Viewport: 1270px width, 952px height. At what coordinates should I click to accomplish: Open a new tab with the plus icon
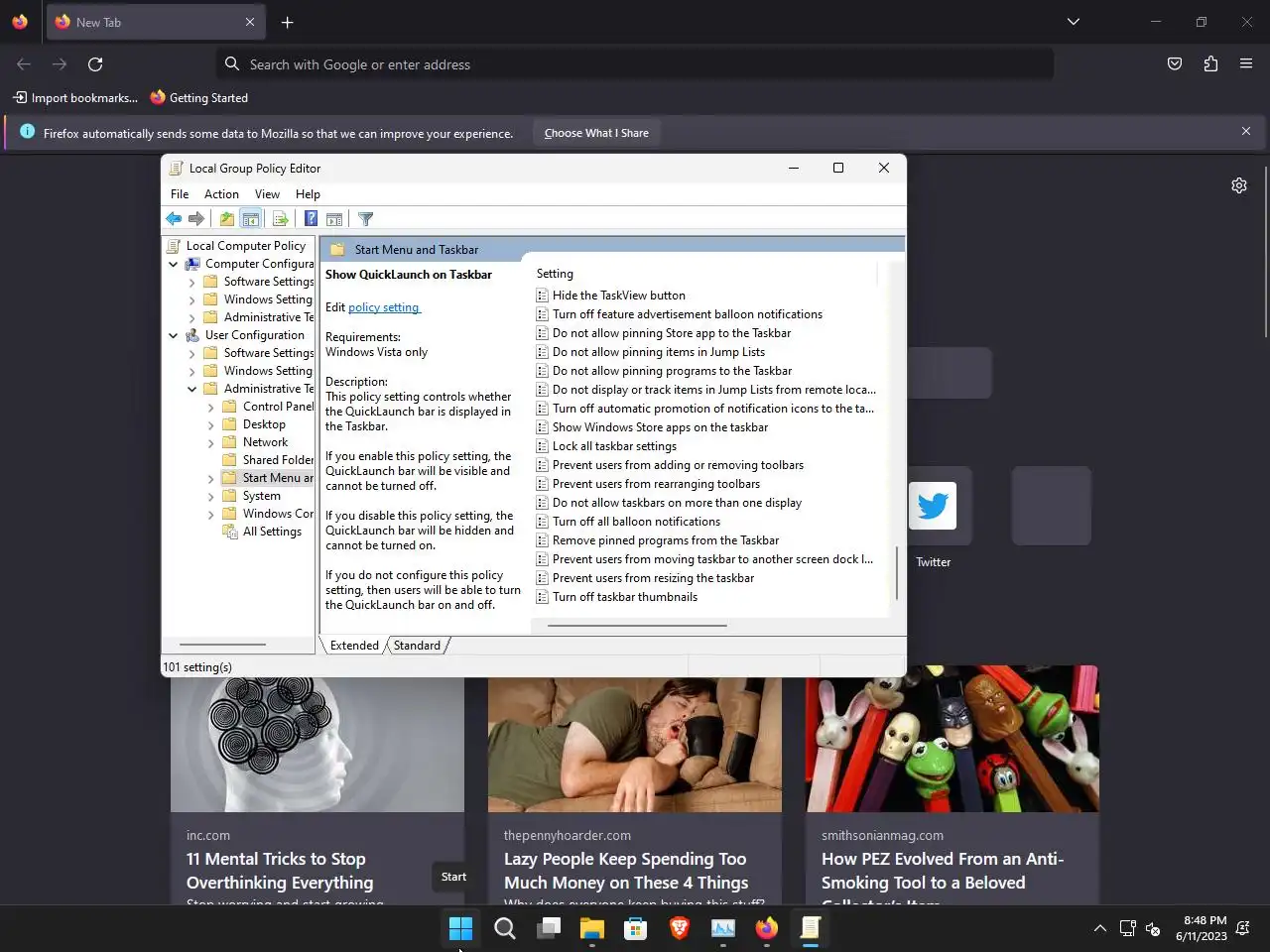(x=287, y=22)
